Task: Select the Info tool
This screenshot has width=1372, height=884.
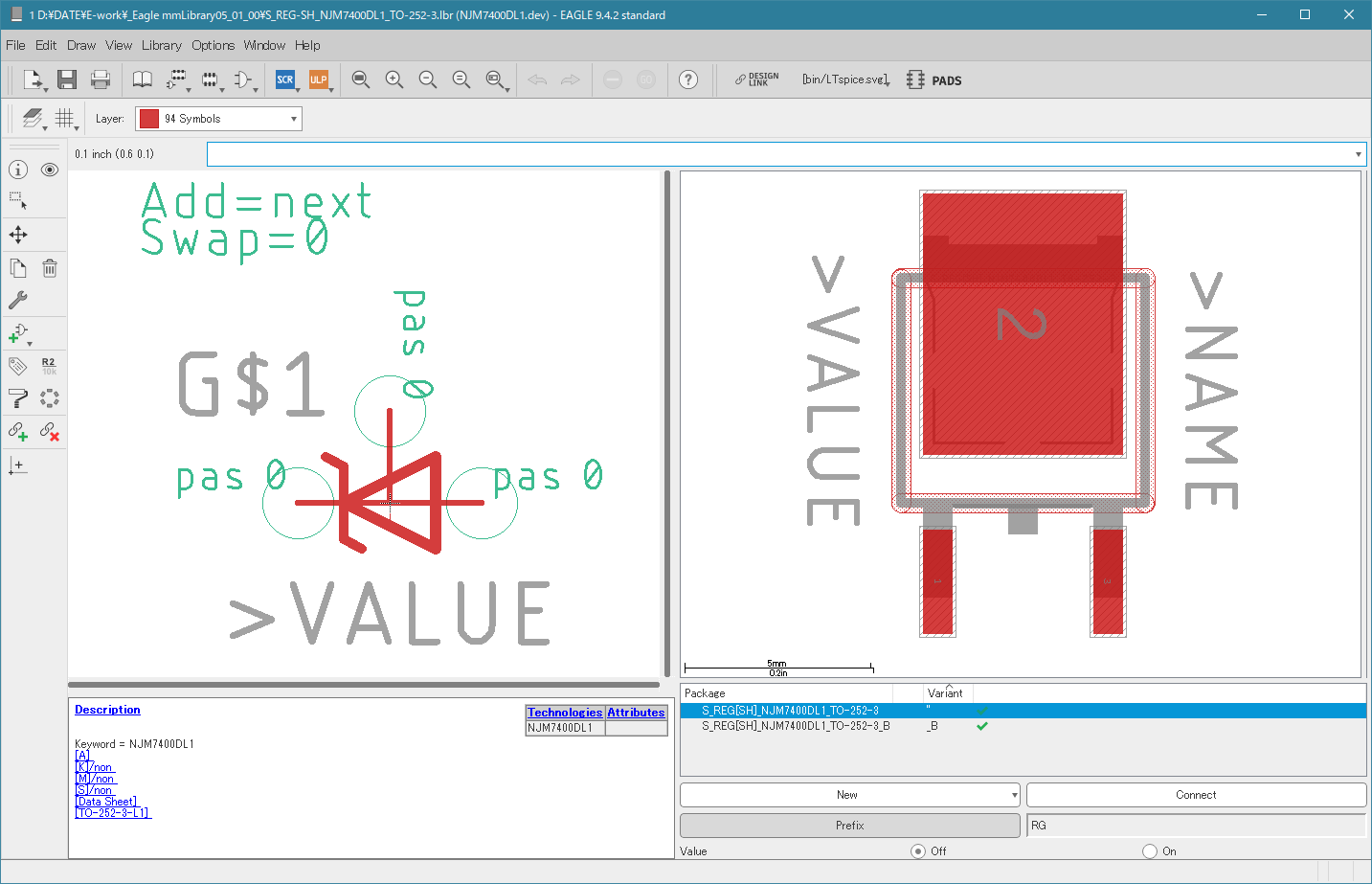Action: [18, 170]
